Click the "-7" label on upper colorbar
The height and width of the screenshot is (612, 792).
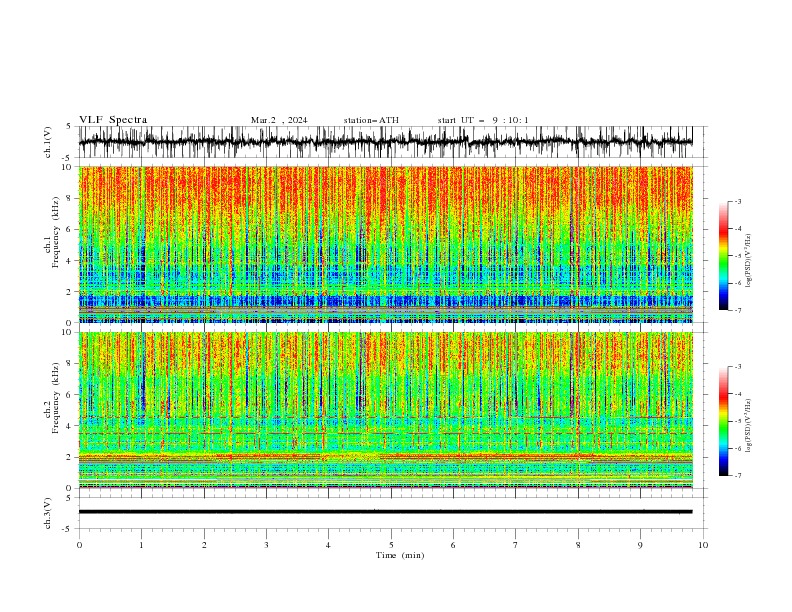737,310
